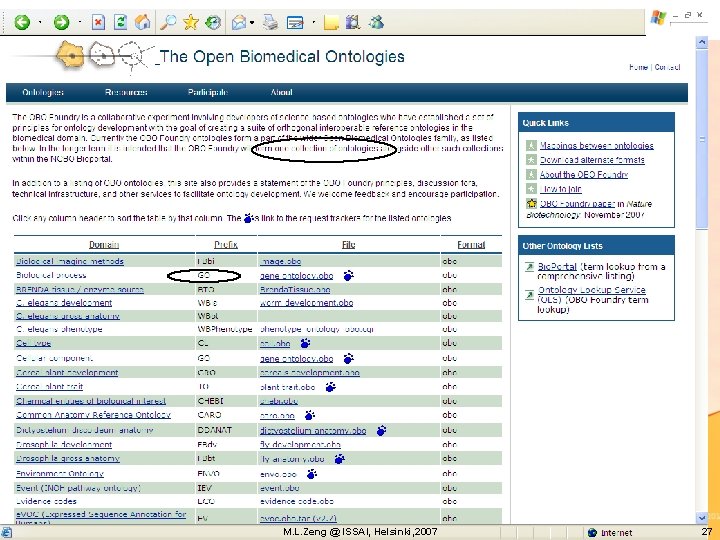Viewport: 720px width, 540px height.
Task: Click the Internet zone globe in status bar
Action: pyautogui.click(x=592, y=533)
